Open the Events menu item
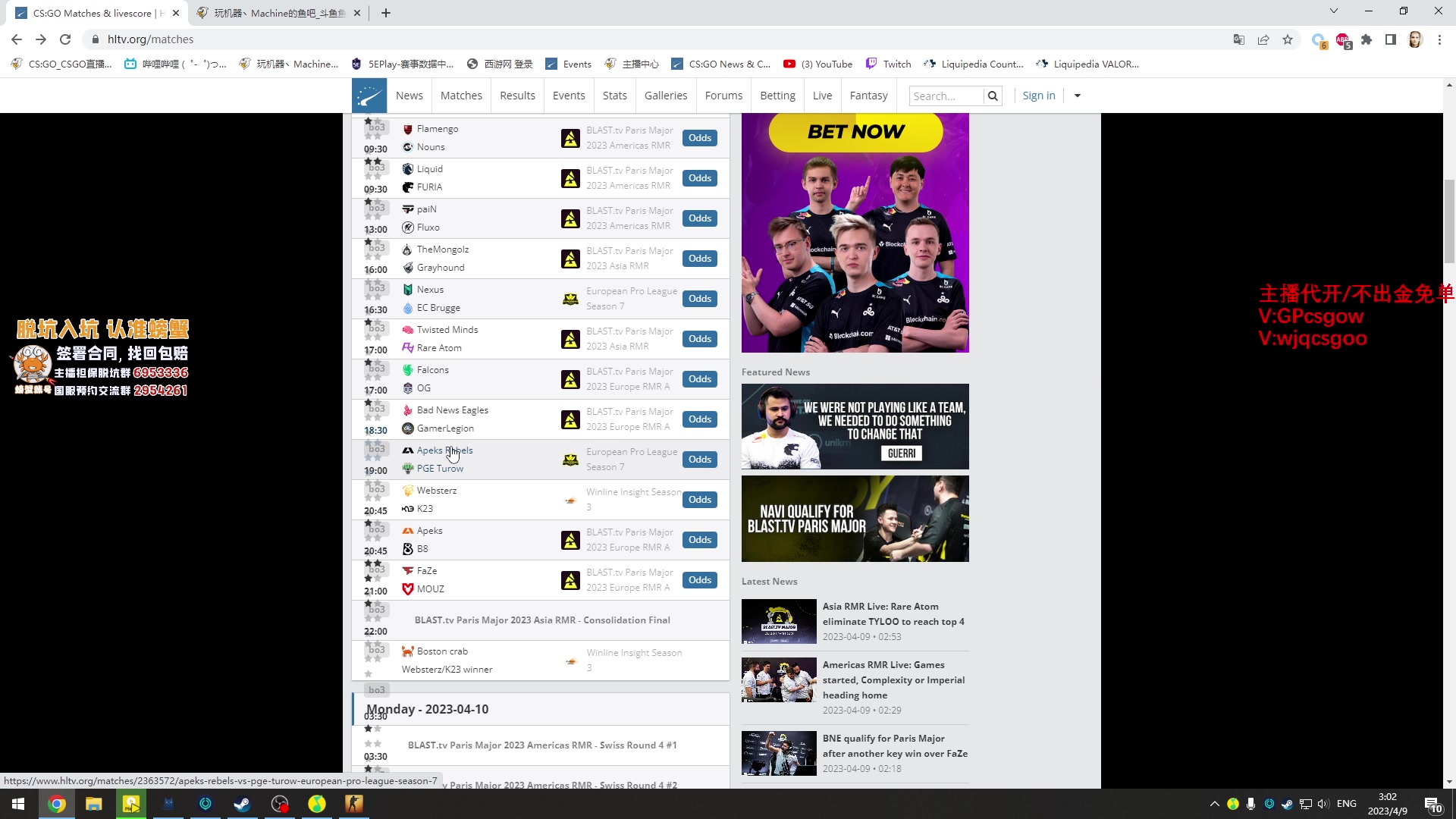This screenshot has width=1456, height=819. (569, 96)
